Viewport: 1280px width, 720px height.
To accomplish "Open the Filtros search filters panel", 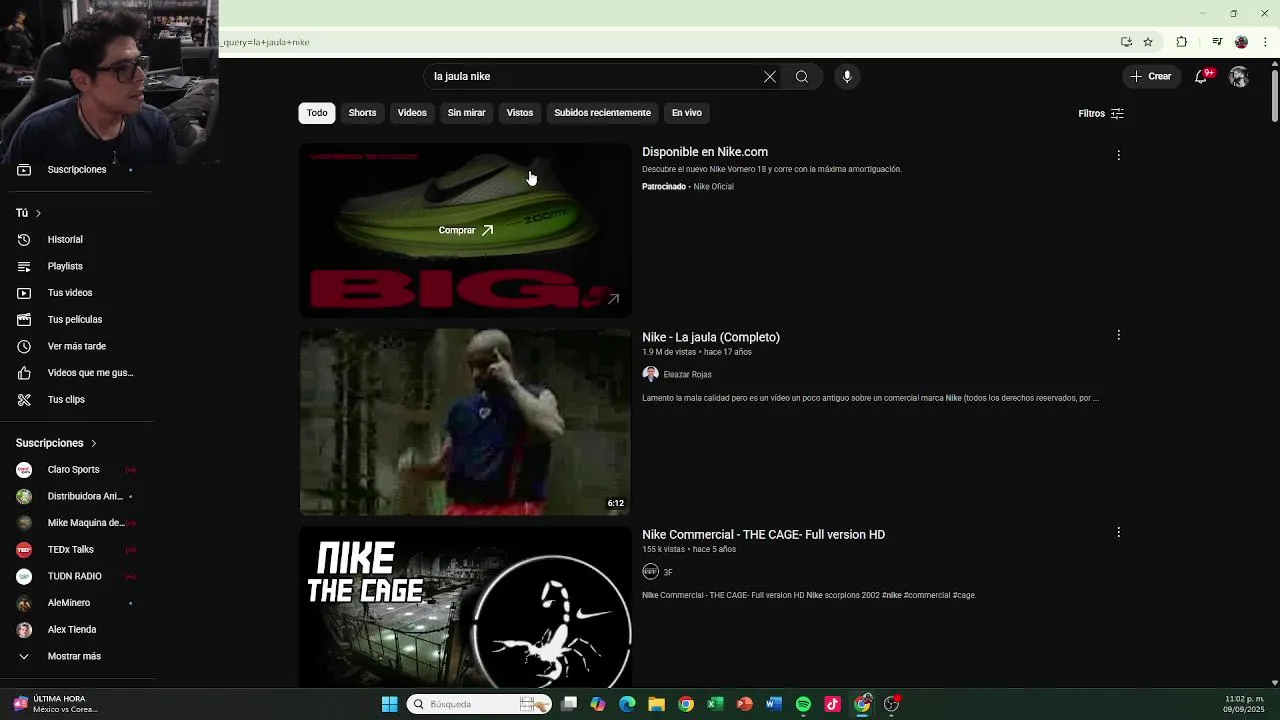I will point(1101,113).
